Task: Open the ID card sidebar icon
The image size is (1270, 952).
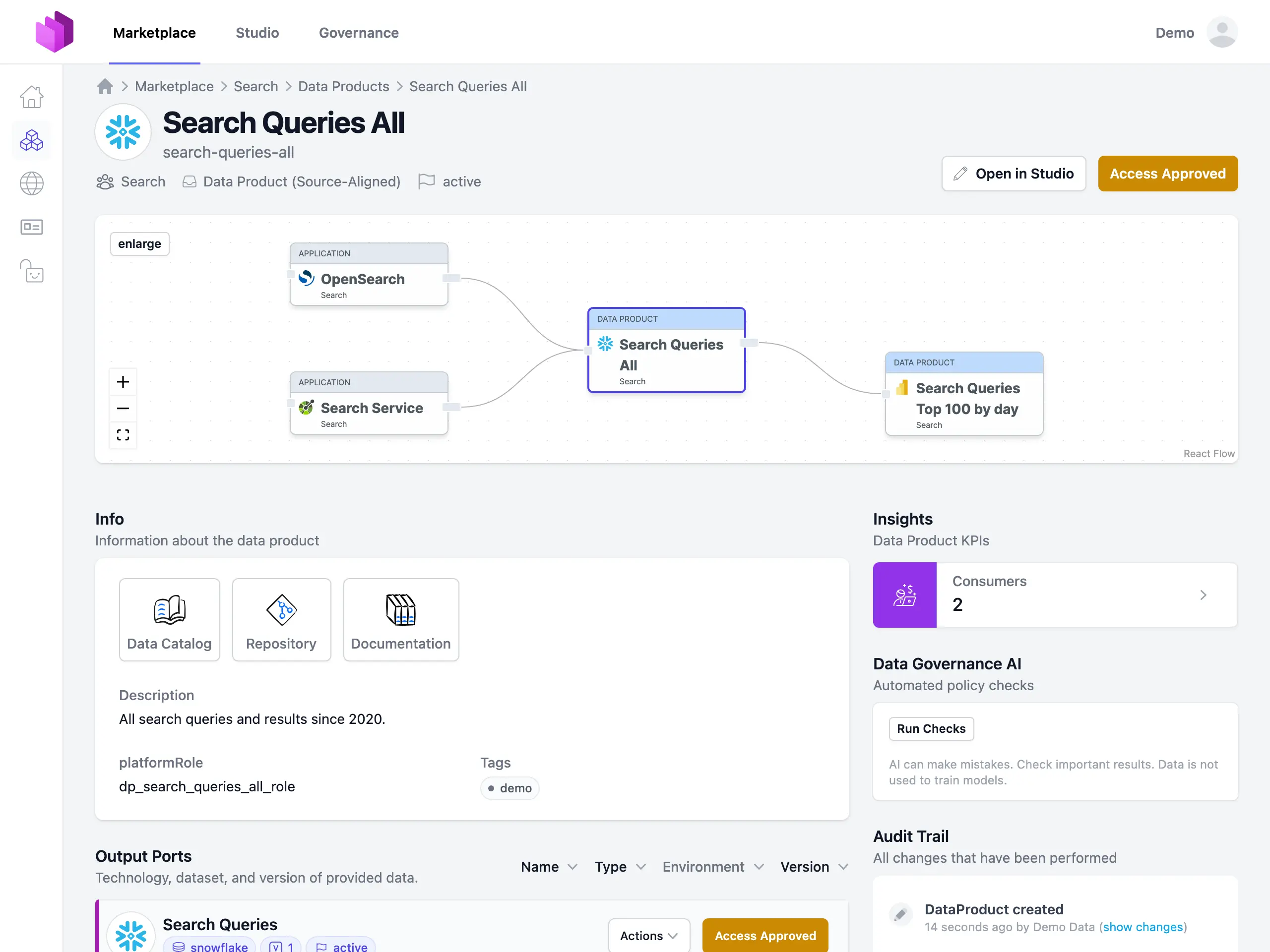Action: pyautogui.click(x=32, y=227)
